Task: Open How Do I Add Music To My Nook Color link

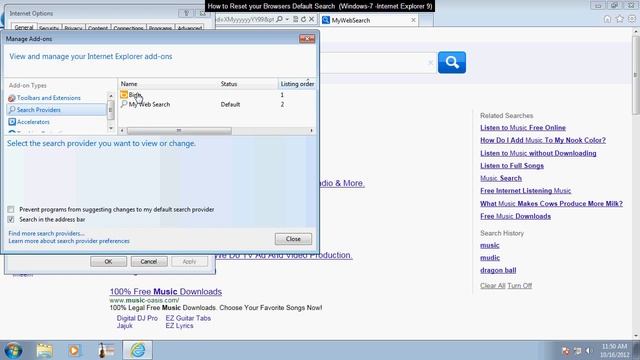Action: coord(543,140)
